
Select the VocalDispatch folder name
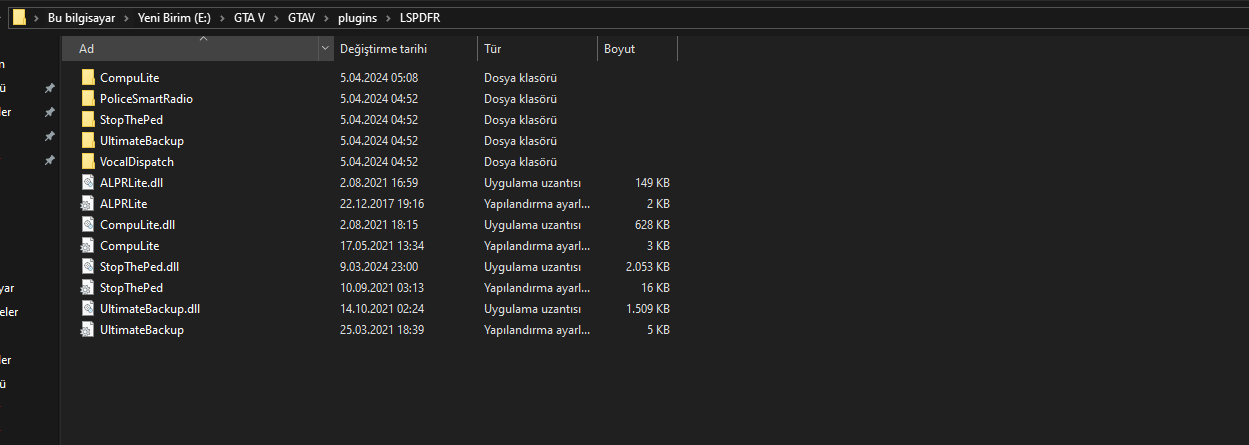pyautogui.click(x=137, y=161)
